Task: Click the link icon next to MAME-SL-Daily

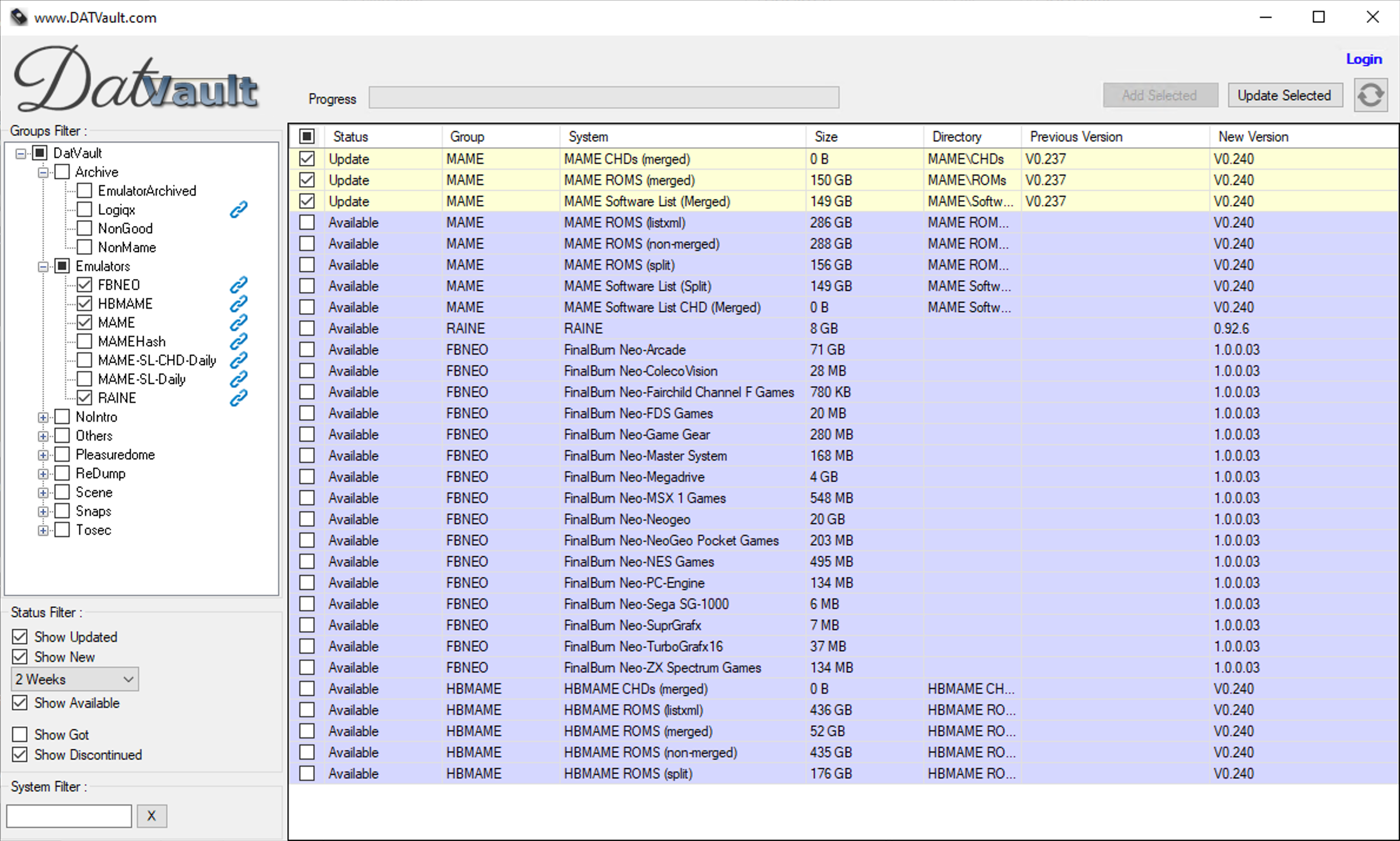Action: coord(238,379)
